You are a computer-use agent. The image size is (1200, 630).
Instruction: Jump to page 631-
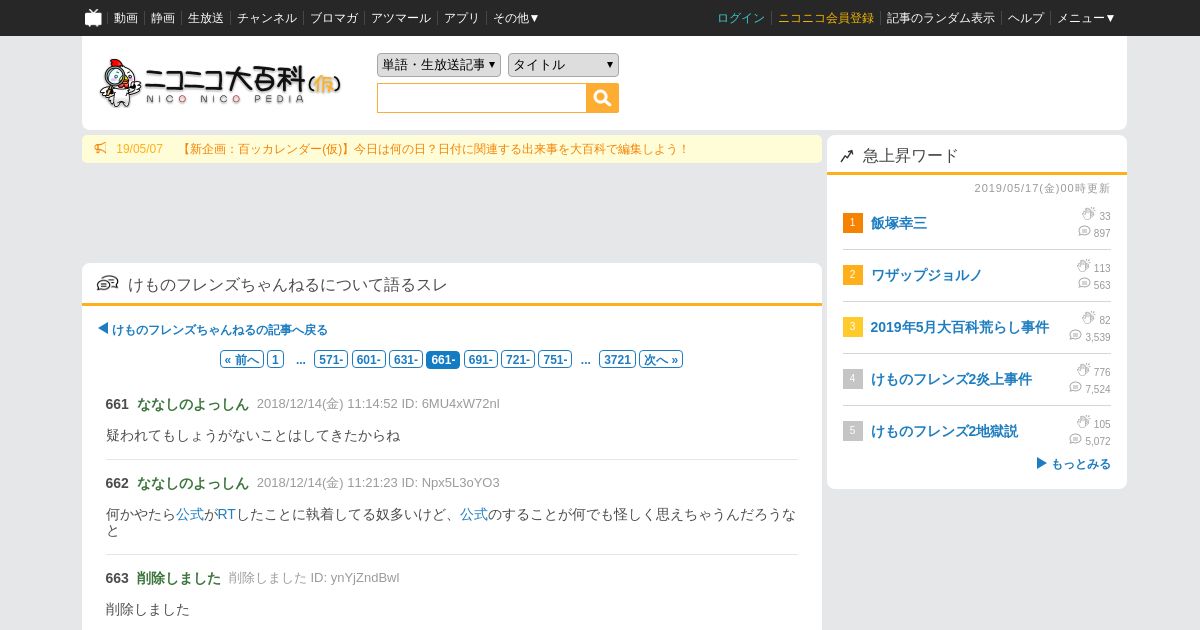406,359
